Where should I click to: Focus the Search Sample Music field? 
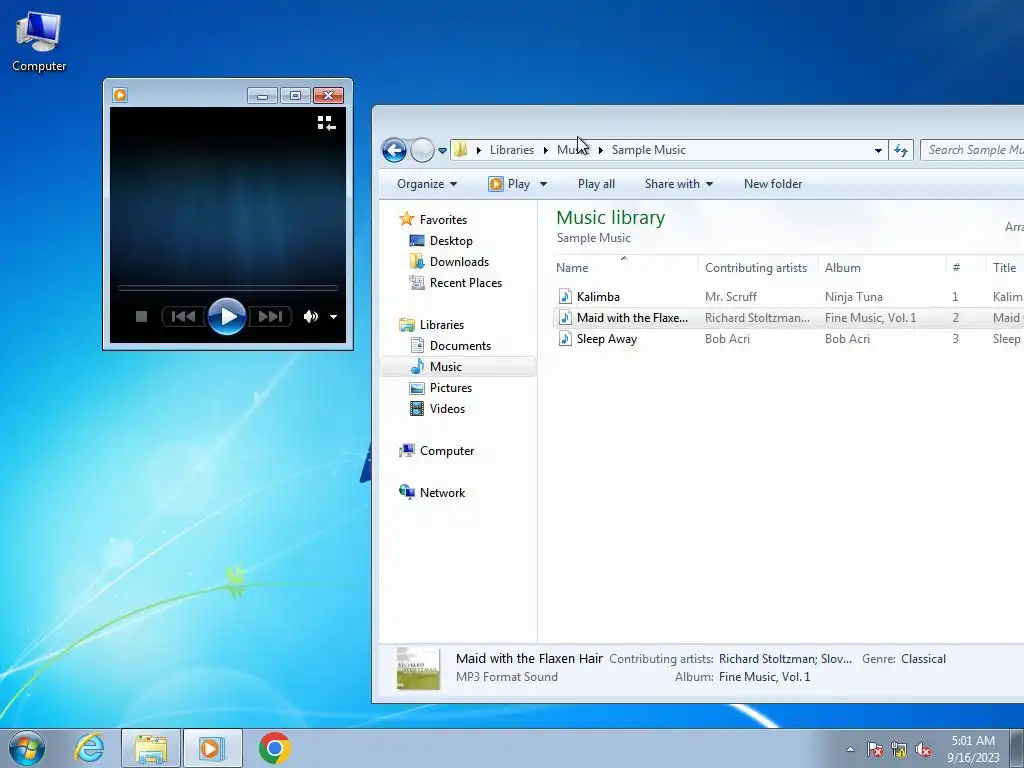coord(972,150)
